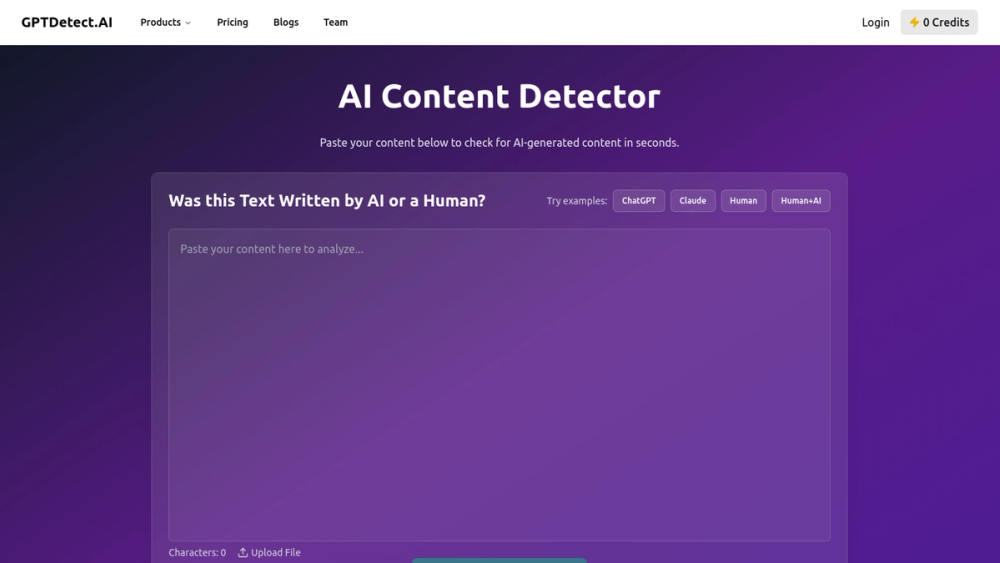Image resolution: width=1000 pixels, height=563 pixels.
Task: Click the Login link
Action: (x=875, y=22)
